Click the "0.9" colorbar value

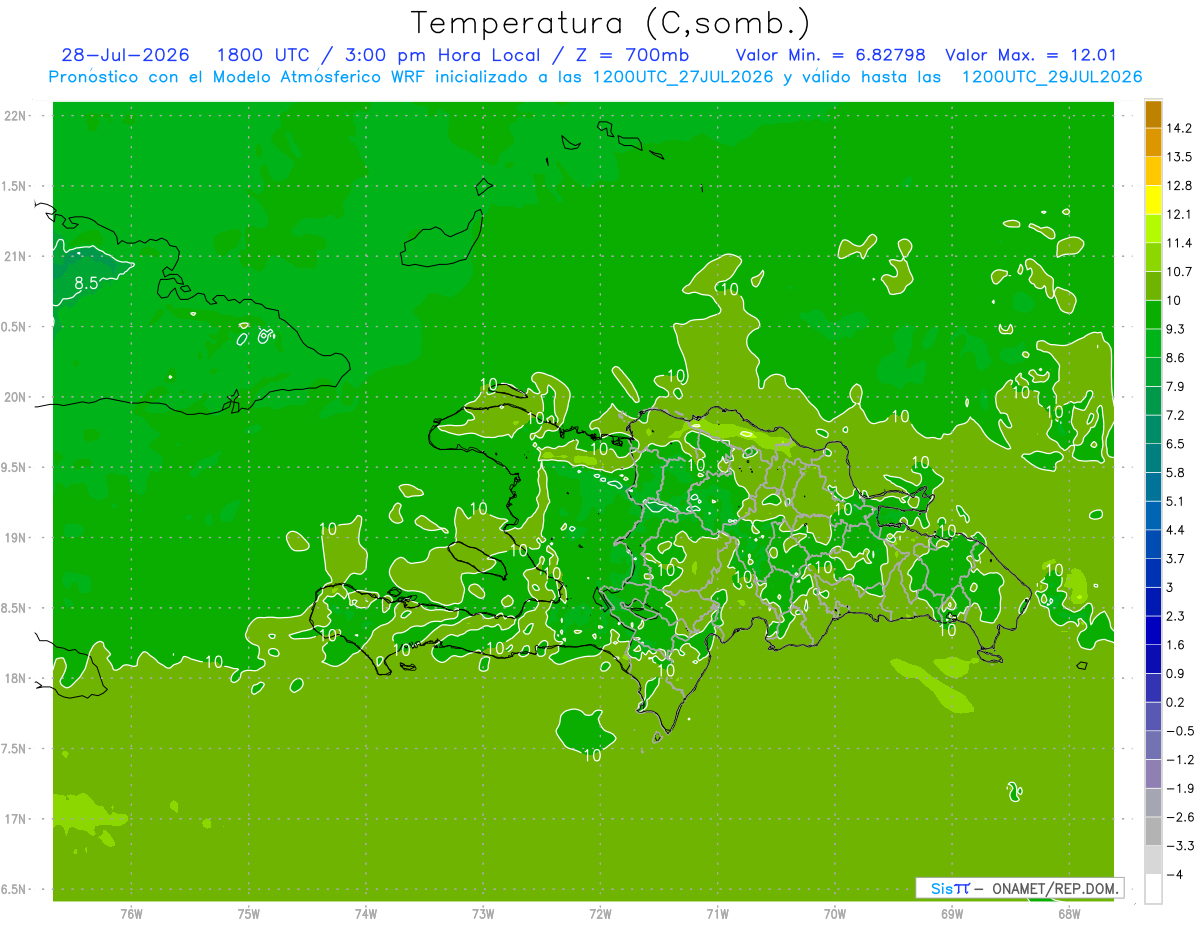coord(1176,673)
